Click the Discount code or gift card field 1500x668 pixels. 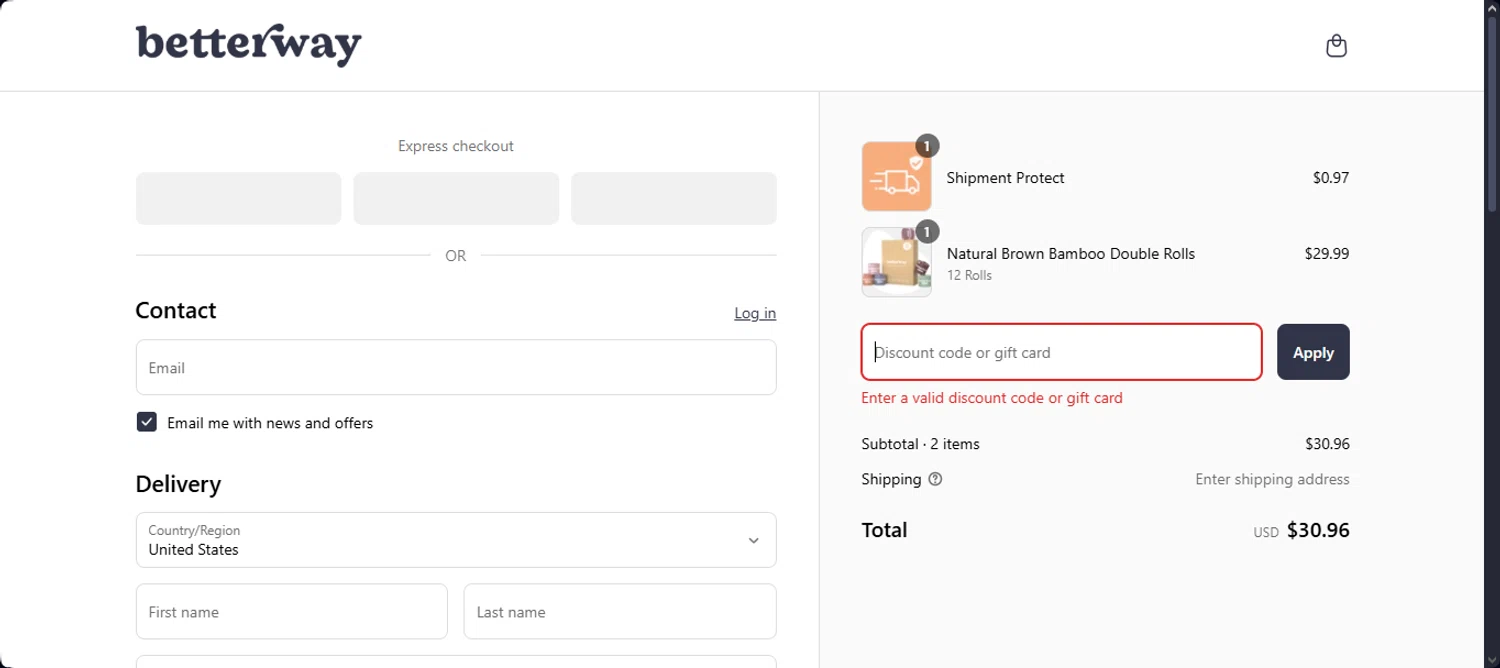click(x=1061, y=352)
